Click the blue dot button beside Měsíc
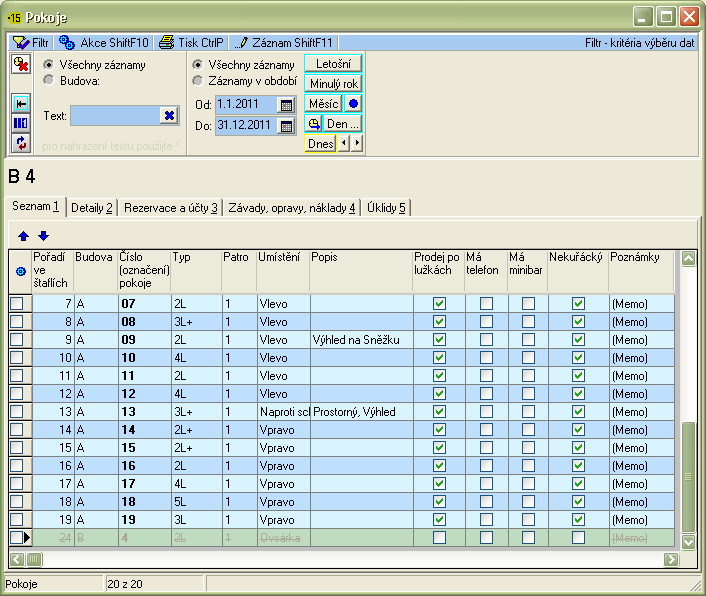 pyautogui.click(x=353, y=104)
